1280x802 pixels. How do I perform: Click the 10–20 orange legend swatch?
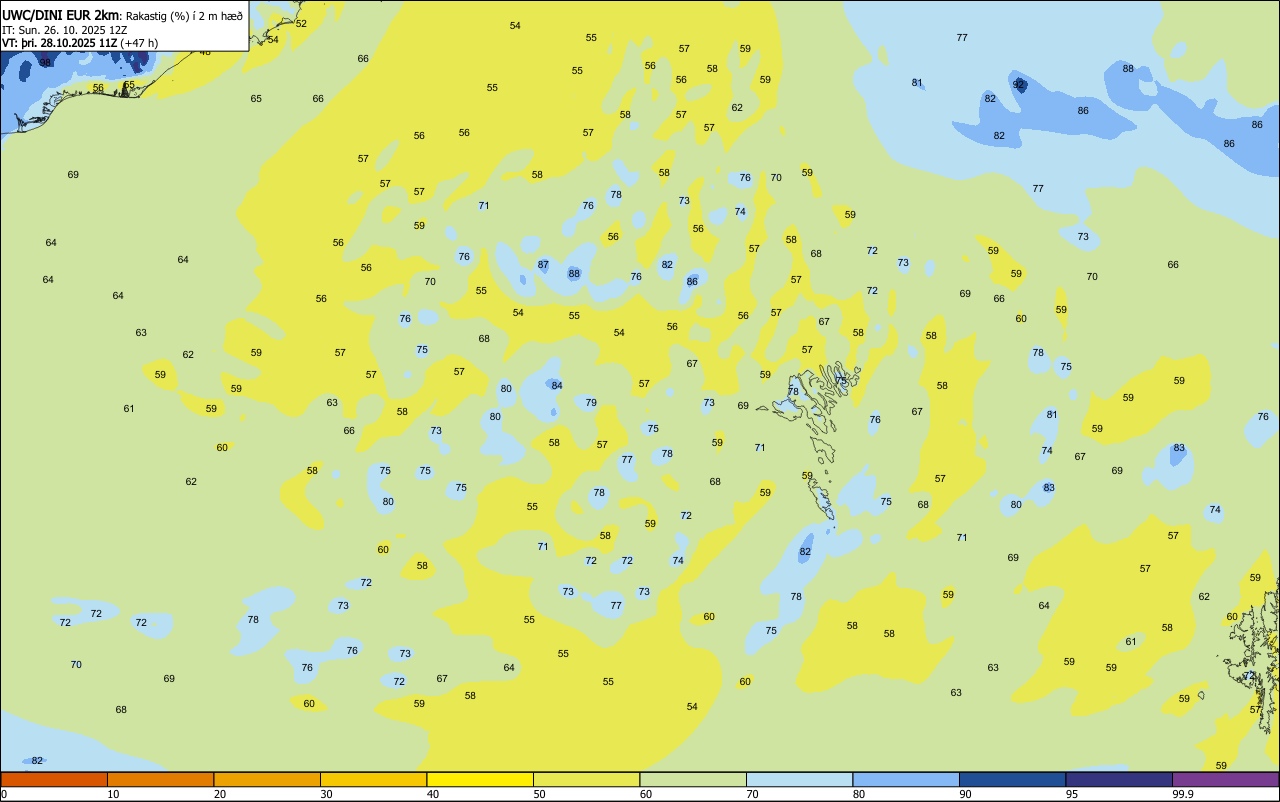160,779
